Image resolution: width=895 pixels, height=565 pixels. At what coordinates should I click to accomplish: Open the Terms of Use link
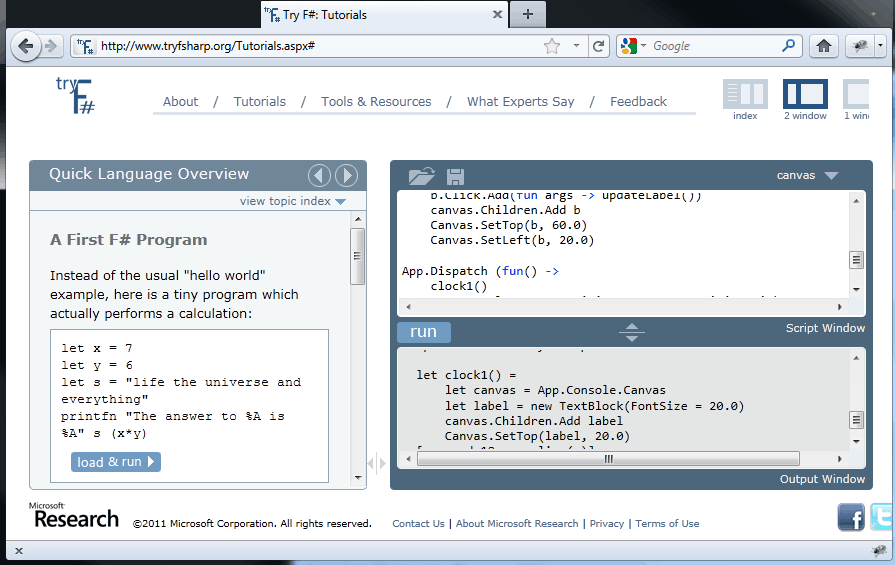tap(667, 523)
